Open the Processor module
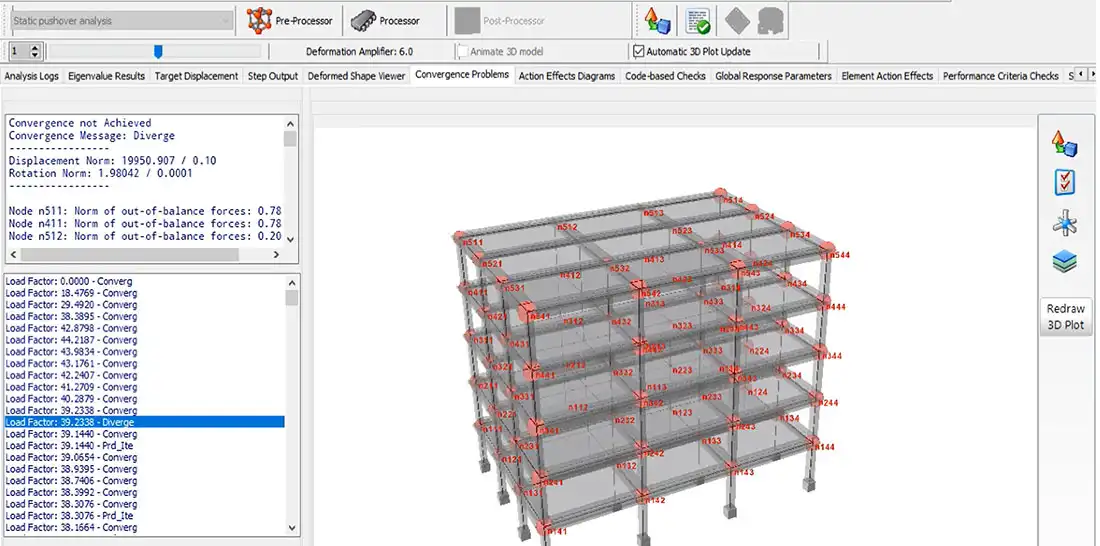1100x546 pixels. pos(385,21)
